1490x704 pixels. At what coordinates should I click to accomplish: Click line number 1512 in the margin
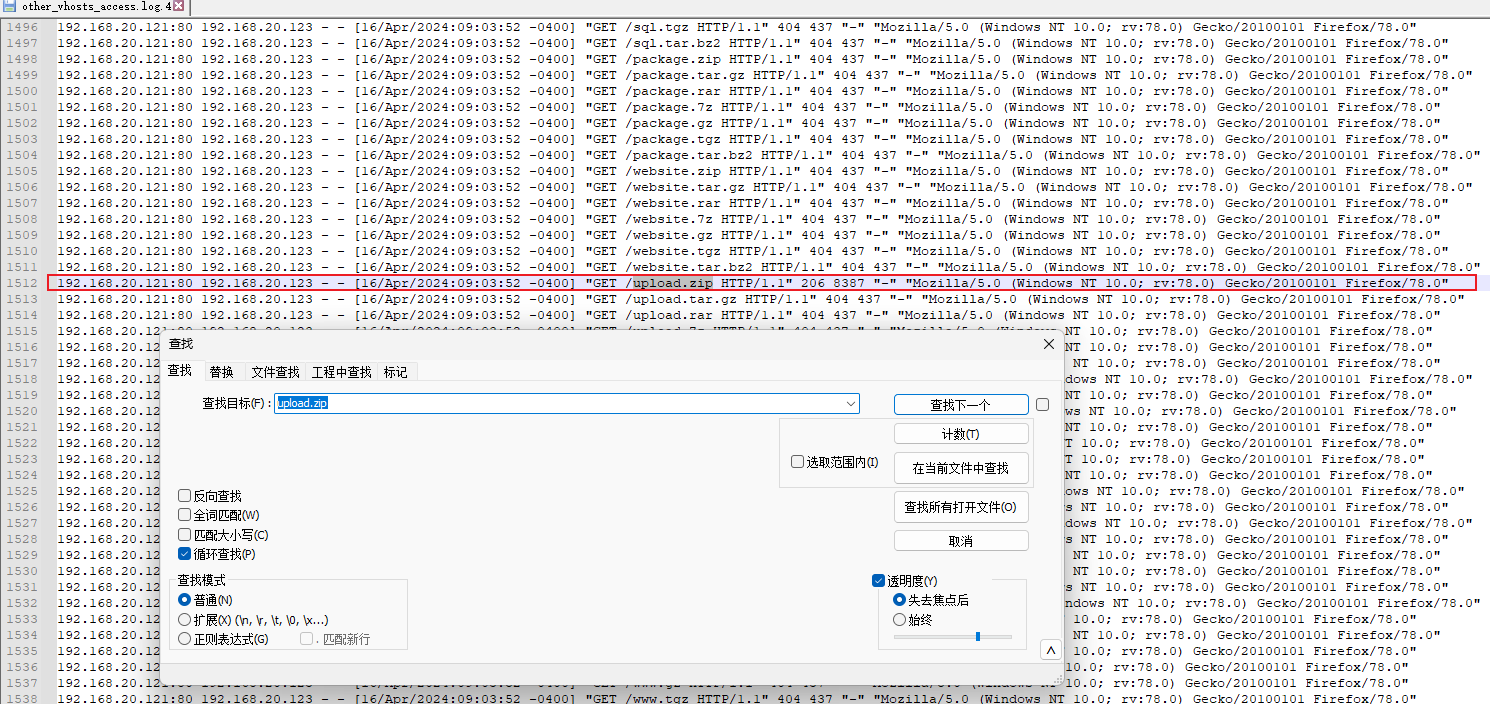point(21,283)
